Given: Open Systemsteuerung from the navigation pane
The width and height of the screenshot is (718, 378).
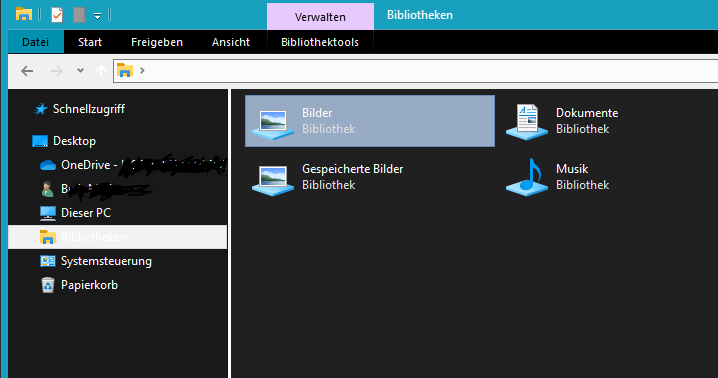Looking at the screenshot, I should click(106, 261).
